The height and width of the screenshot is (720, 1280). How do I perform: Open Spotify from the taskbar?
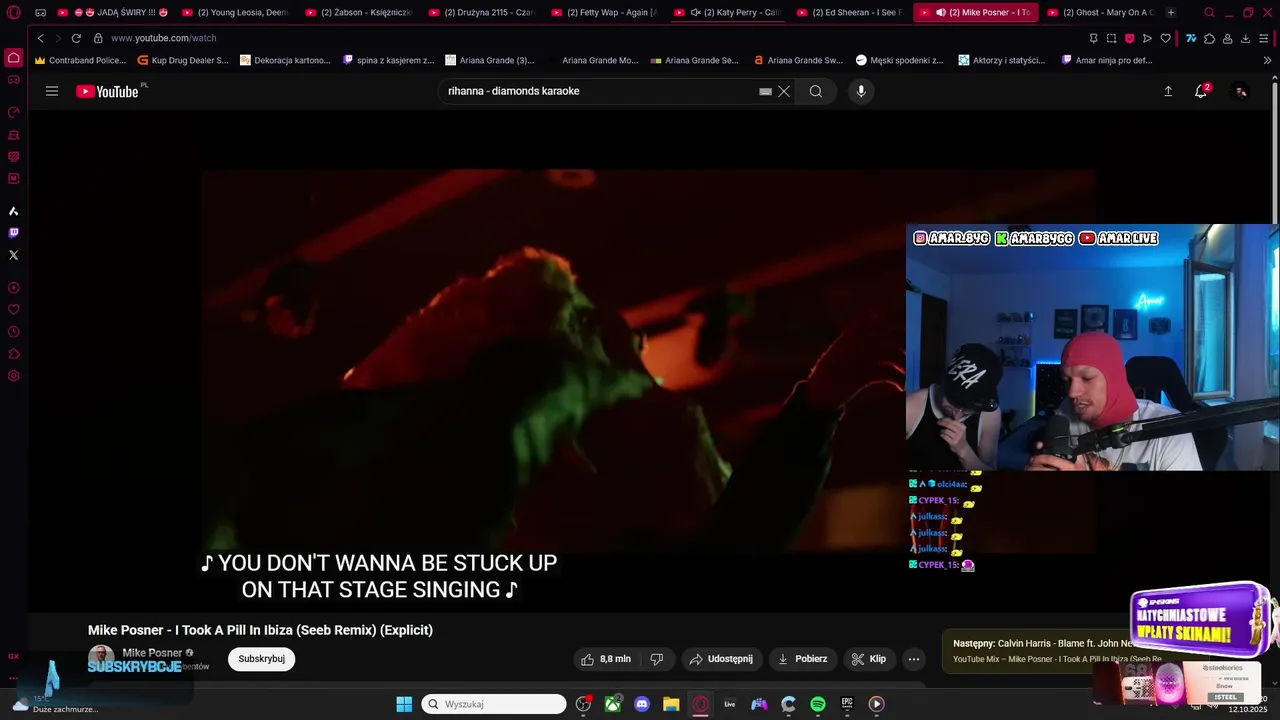tap(818, 704)
